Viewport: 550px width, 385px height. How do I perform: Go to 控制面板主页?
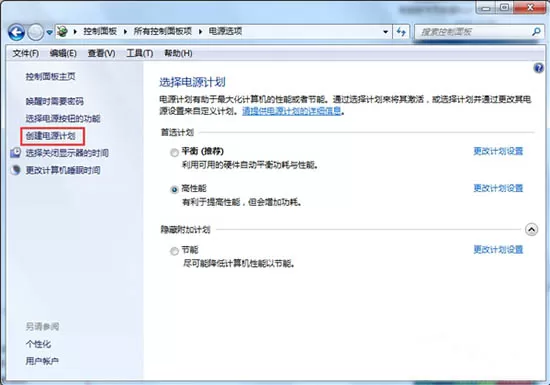(x=51, y=76)
